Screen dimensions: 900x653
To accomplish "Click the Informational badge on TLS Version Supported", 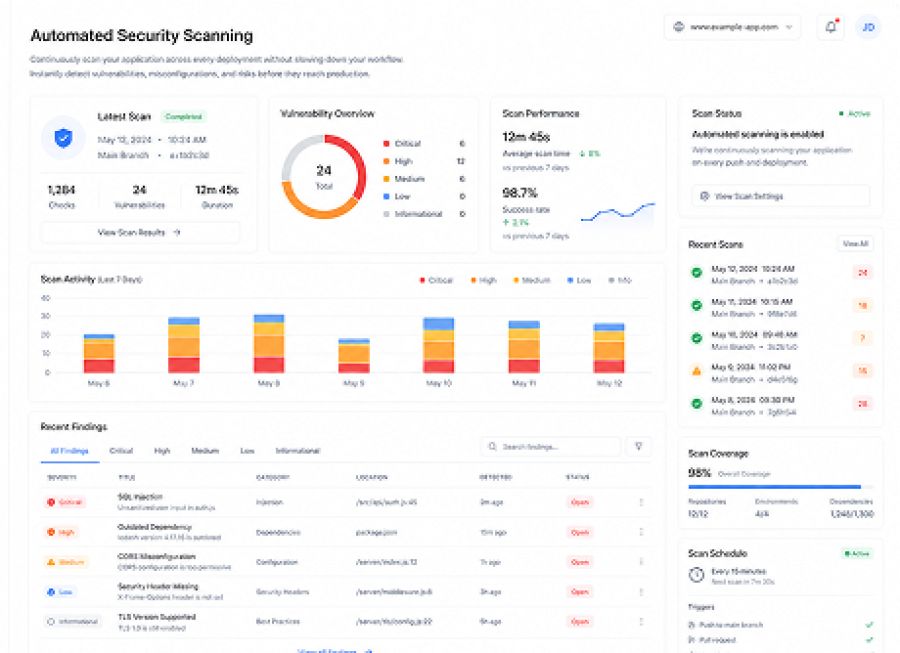I will pos(72,621).
